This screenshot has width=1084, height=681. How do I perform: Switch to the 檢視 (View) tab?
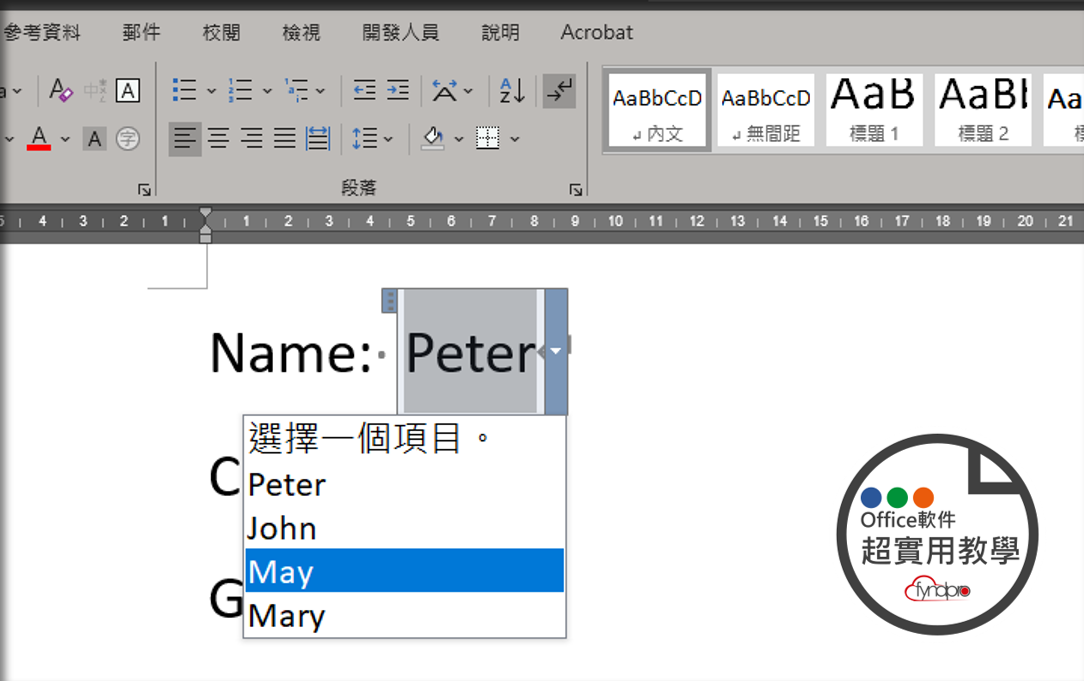coord(301,32)
